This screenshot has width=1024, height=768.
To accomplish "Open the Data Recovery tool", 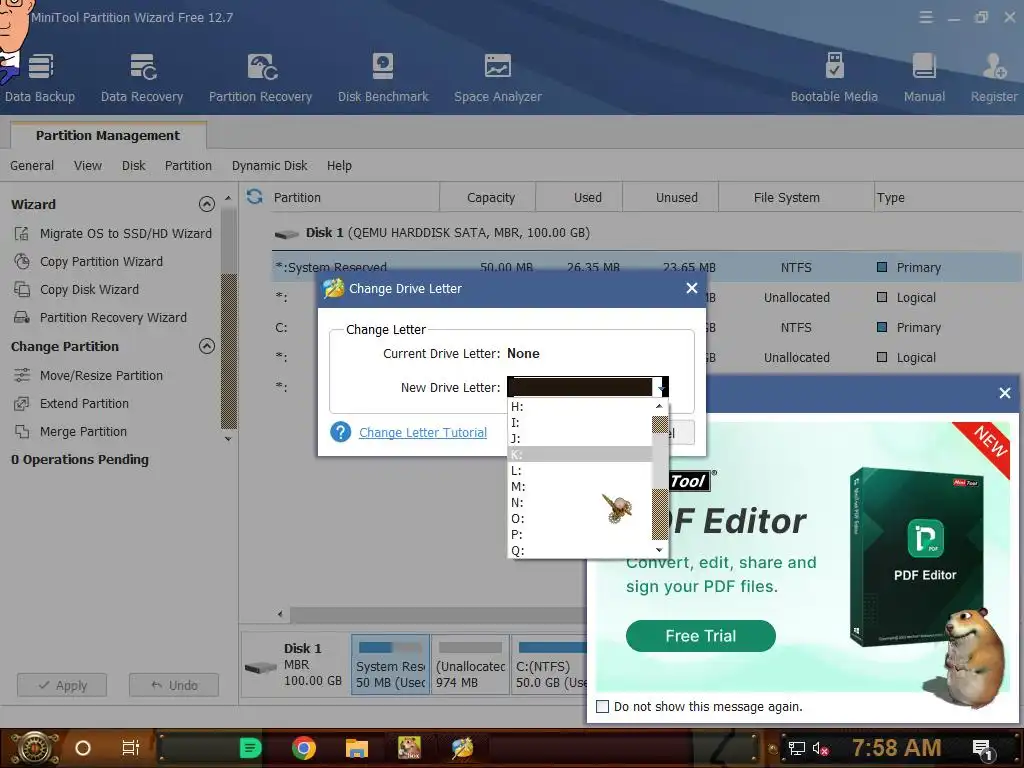I will click(142, 78).
